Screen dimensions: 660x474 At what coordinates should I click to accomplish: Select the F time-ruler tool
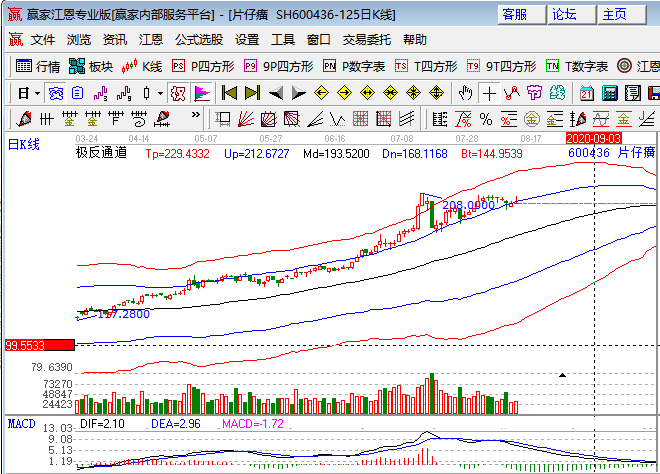[x=116, y=120]
